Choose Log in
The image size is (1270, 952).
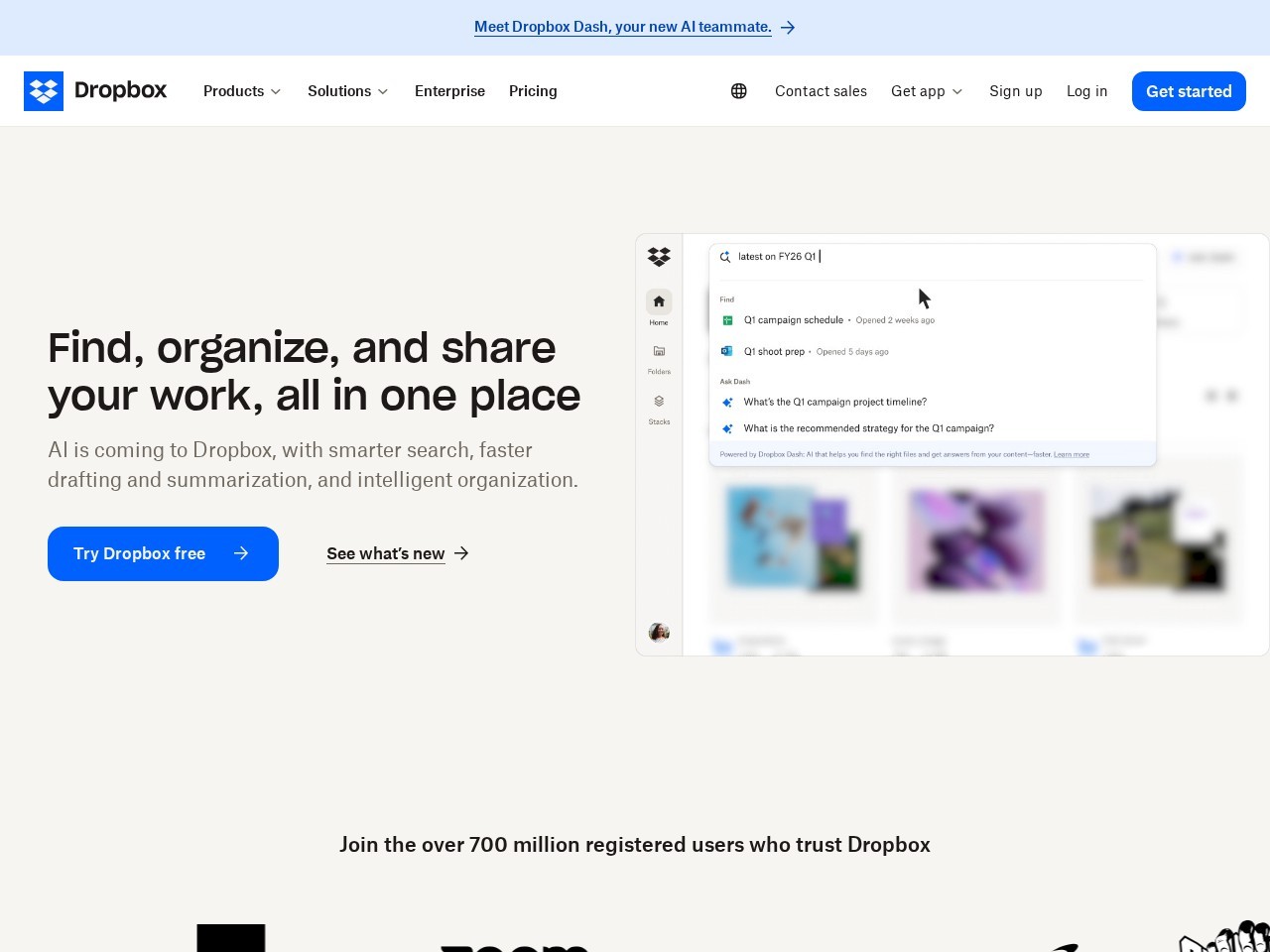[x=1086, y=91]
